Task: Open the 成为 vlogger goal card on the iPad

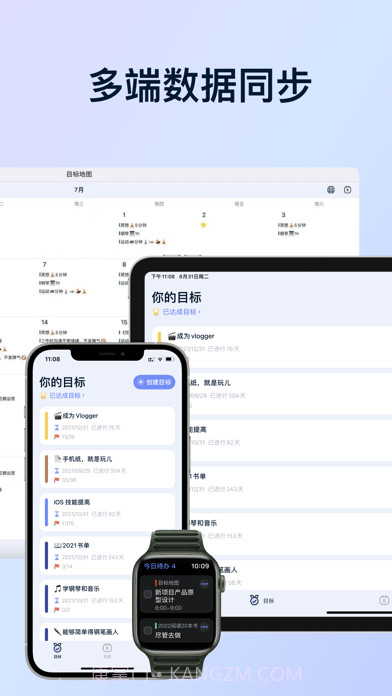Action: (x=272, y=347)
